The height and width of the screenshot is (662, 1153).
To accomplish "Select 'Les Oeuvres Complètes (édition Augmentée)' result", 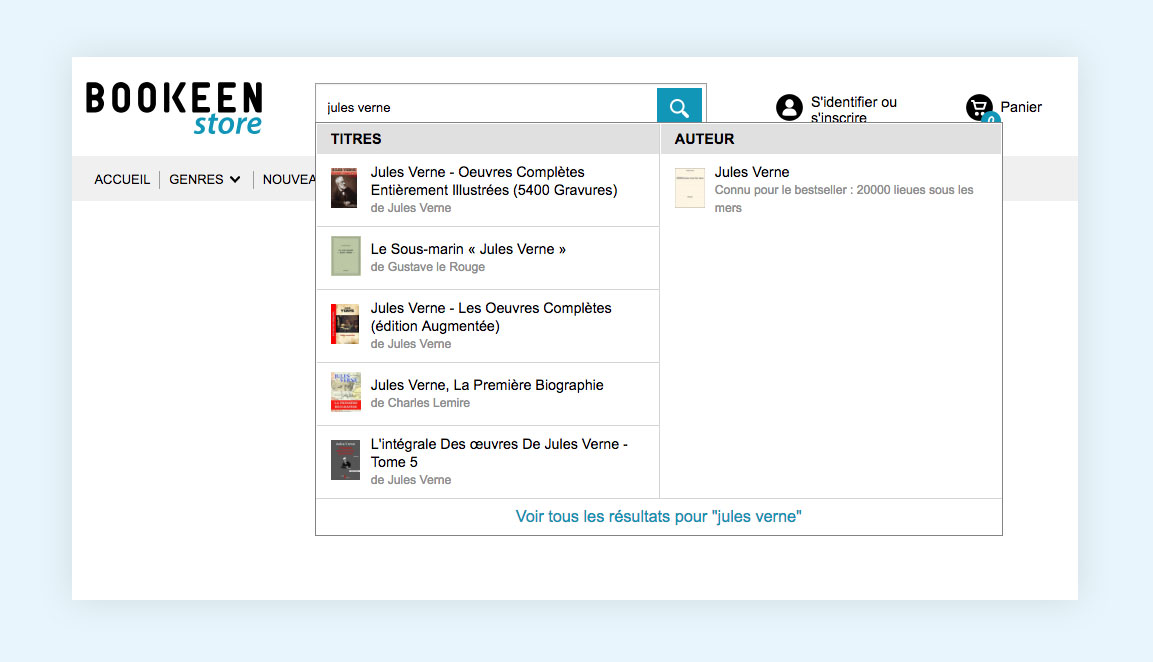I will point(488,326).
